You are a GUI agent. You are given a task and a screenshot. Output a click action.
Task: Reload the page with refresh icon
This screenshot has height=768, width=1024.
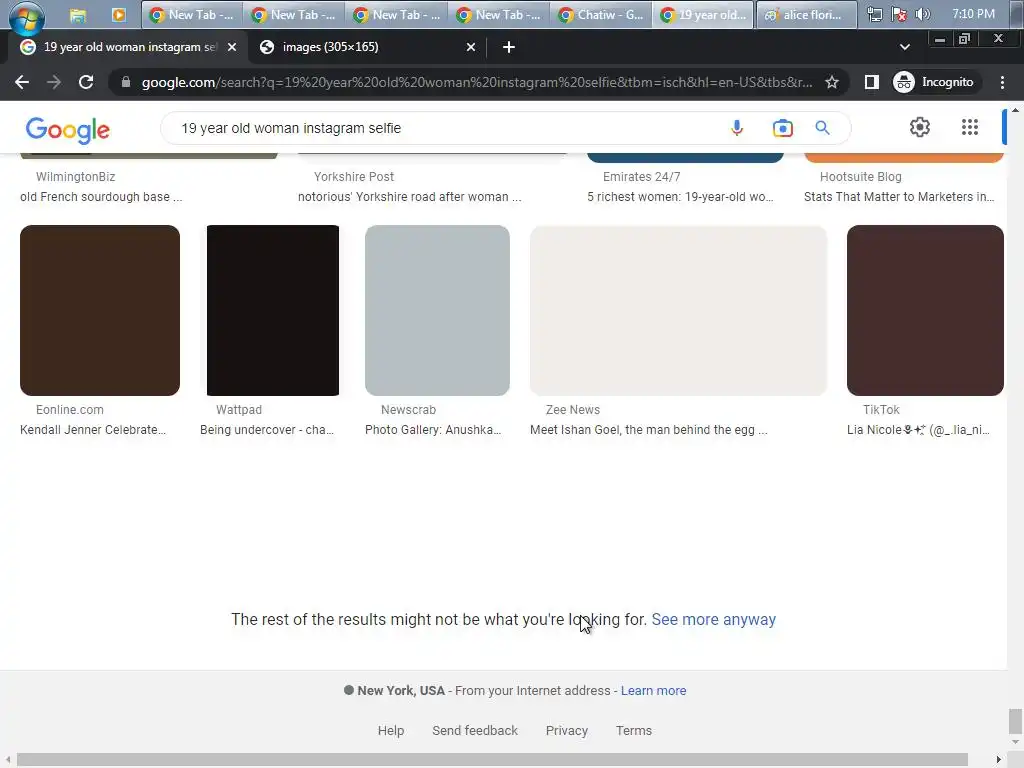click(x=86, y=82)
